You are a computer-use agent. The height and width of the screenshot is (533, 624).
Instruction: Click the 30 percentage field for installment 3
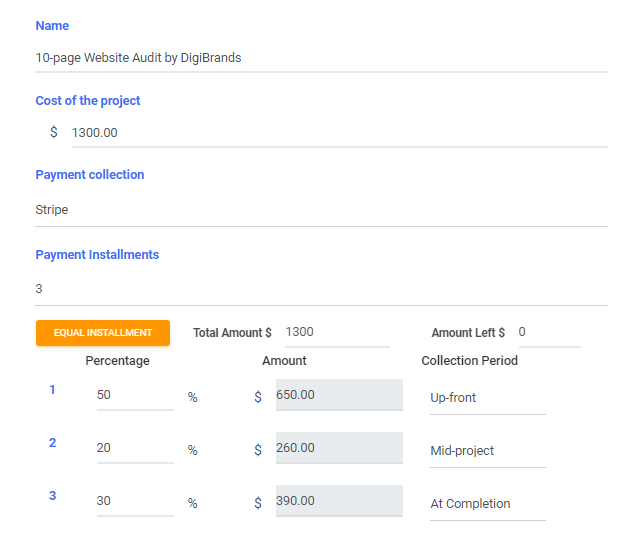[135, 501]
